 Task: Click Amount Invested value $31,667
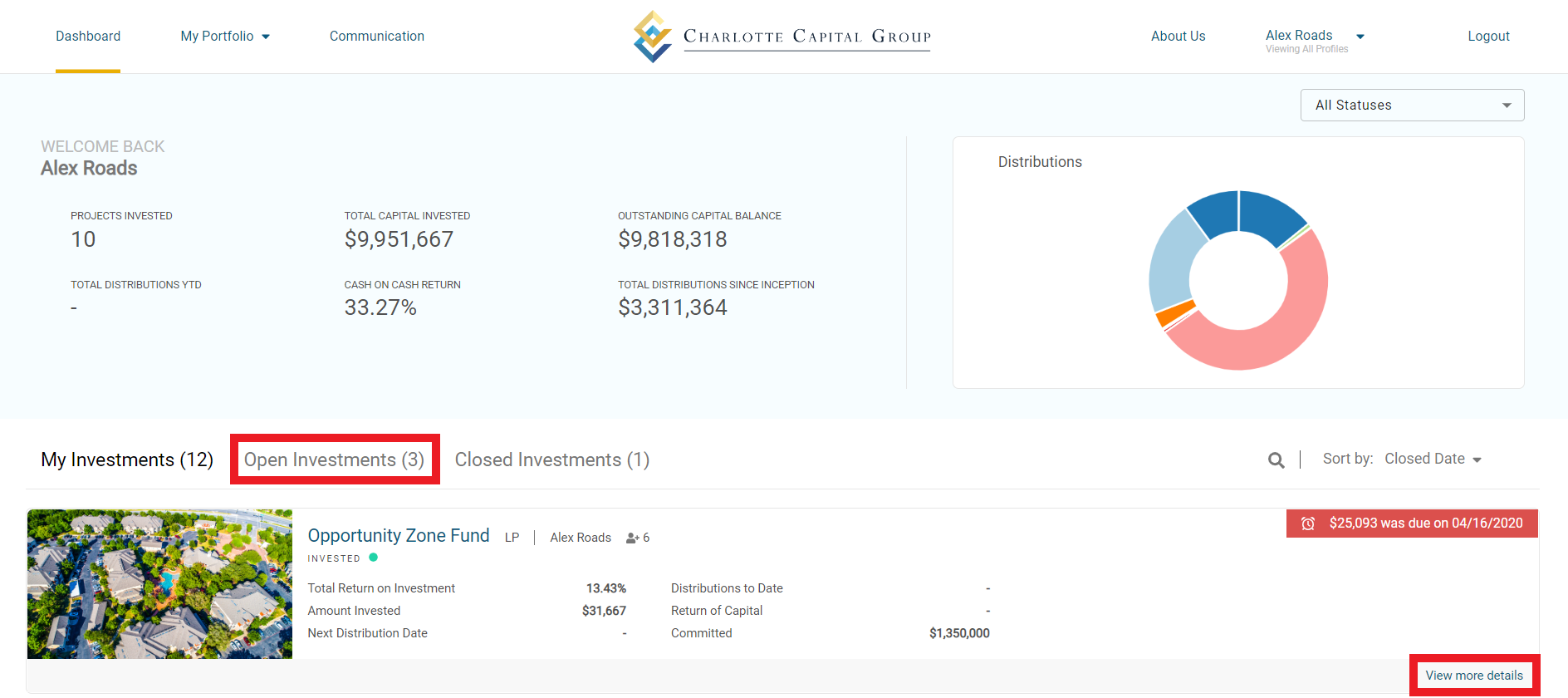tap(604, 611)
